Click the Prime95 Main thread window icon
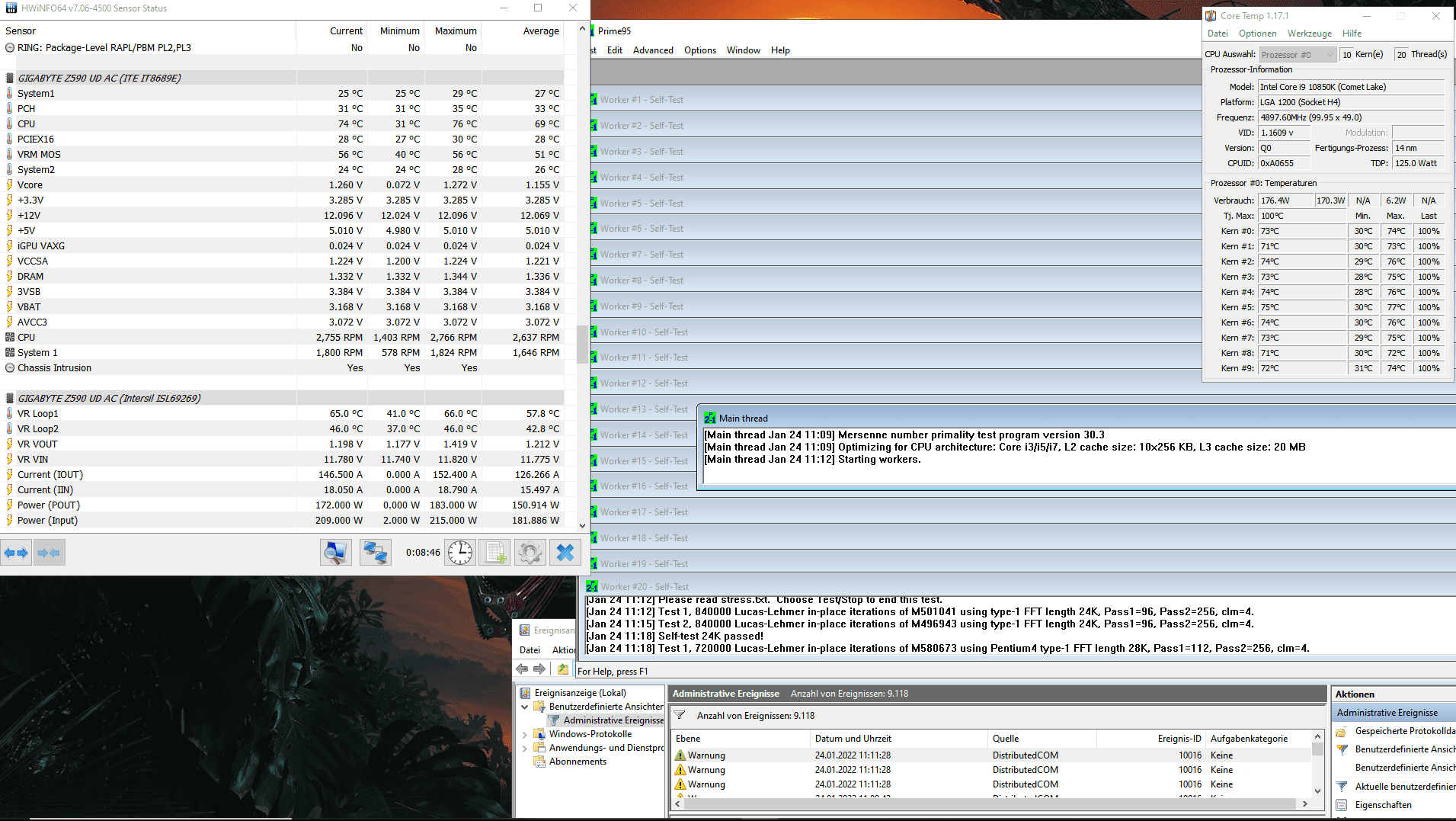This screenshot has height=821, width=1456. tap(709, 419)
